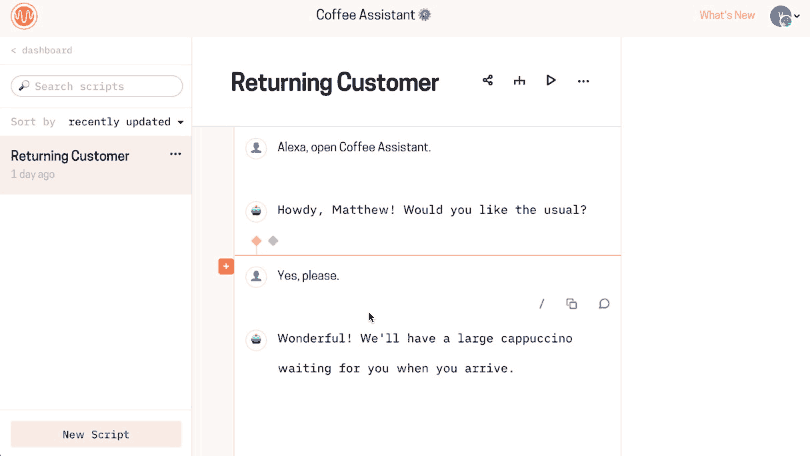The width and height of the screenshot is (810, 456).
Task: Click the orange plus add-line button
Action: (226, 266)
